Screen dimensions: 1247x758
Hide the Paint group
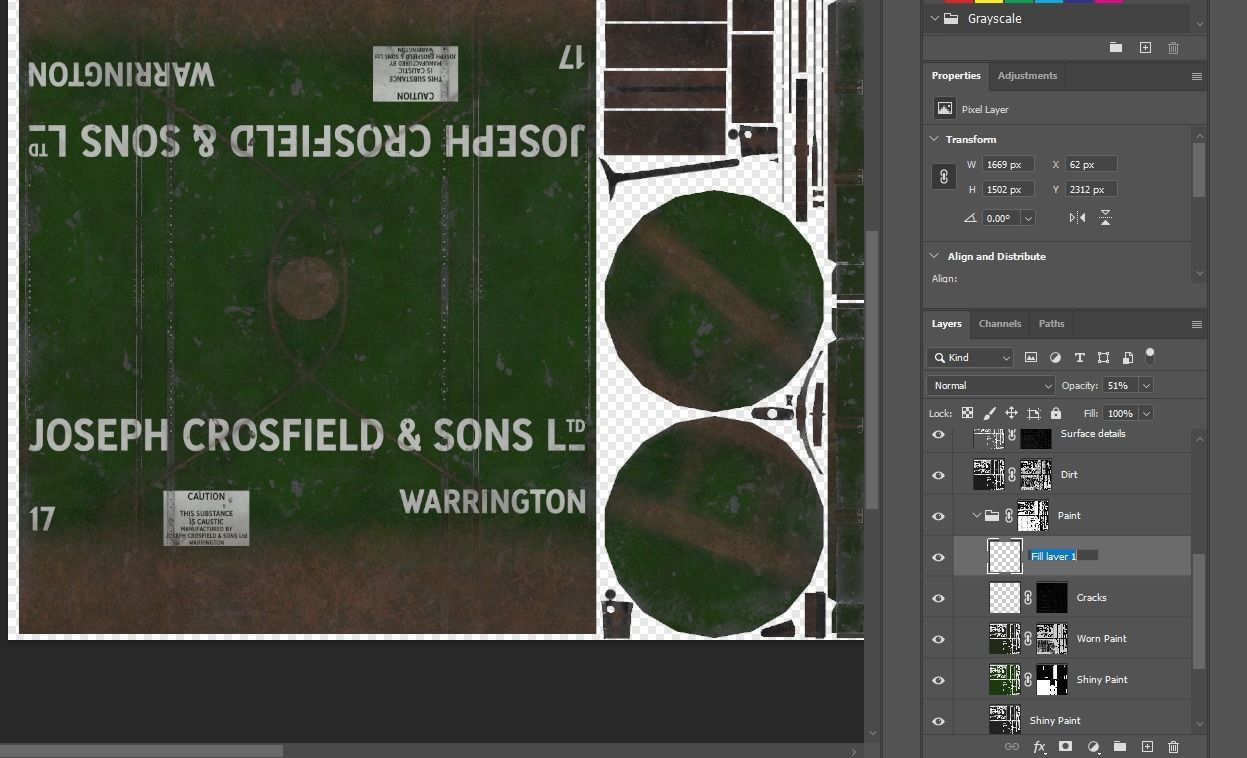(x=938, y=516)
